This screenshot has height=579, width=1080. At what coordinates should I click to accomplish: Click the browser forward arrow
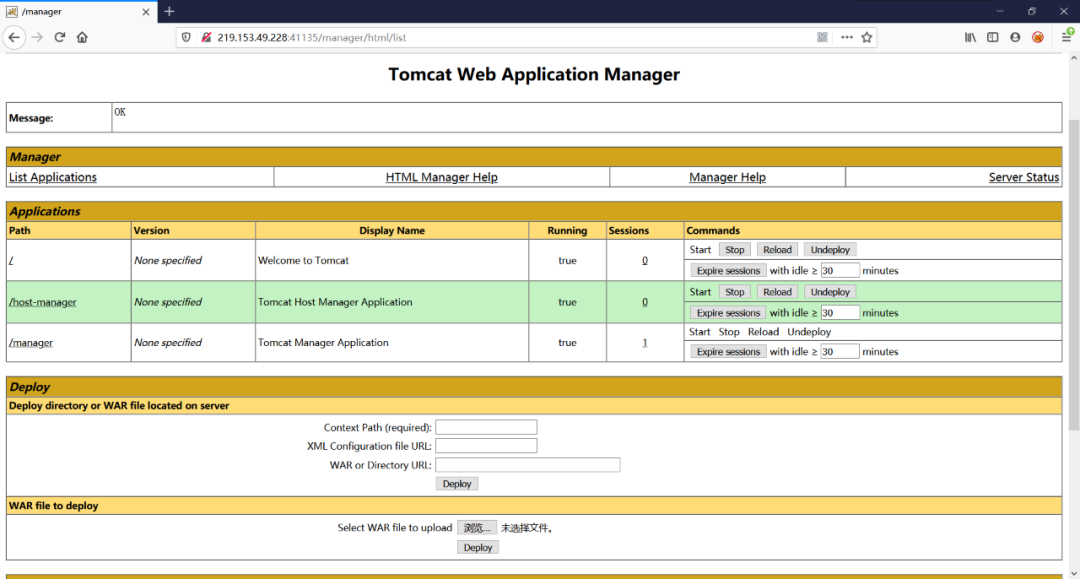coord(37,37)
